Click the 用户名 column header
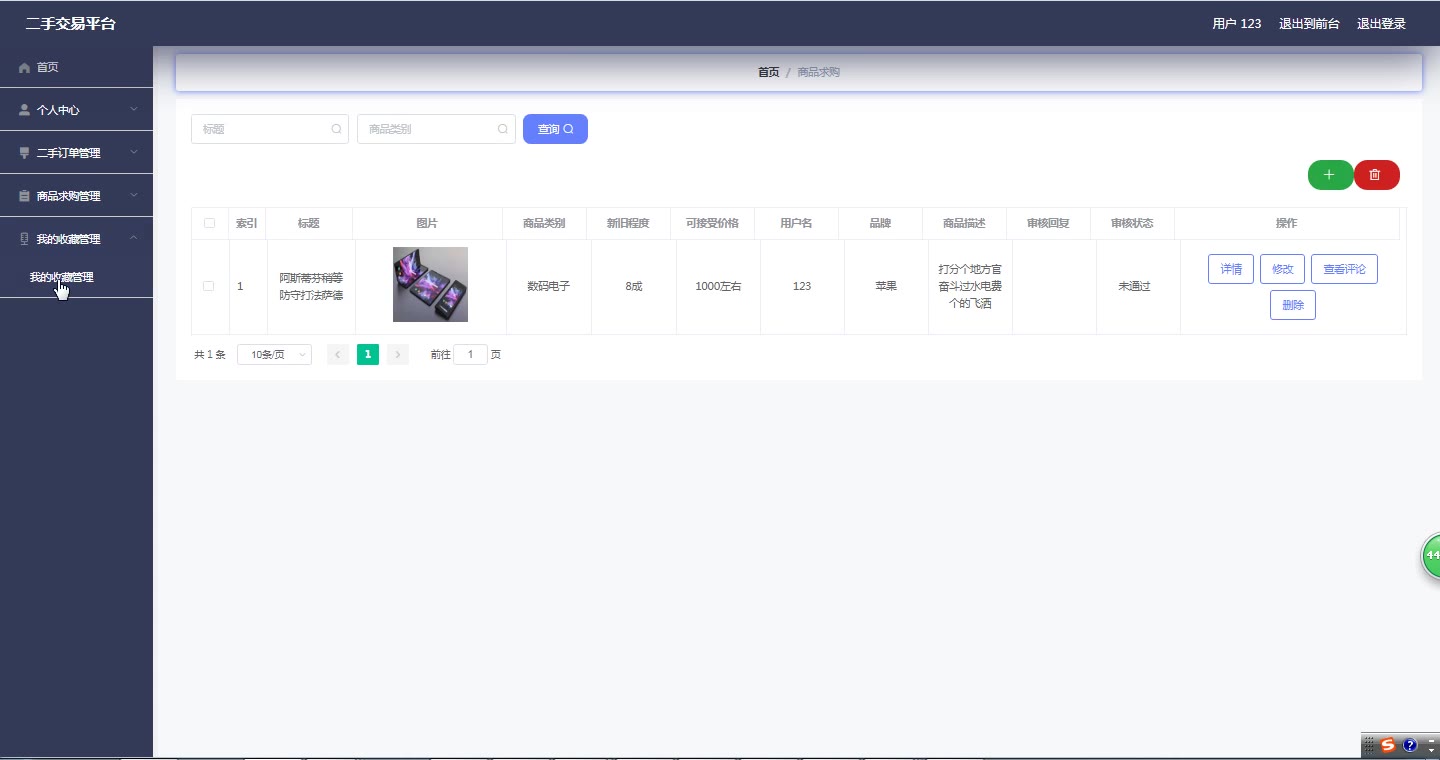Viewport: 1440px width, 760px height. tap(796, 223)
